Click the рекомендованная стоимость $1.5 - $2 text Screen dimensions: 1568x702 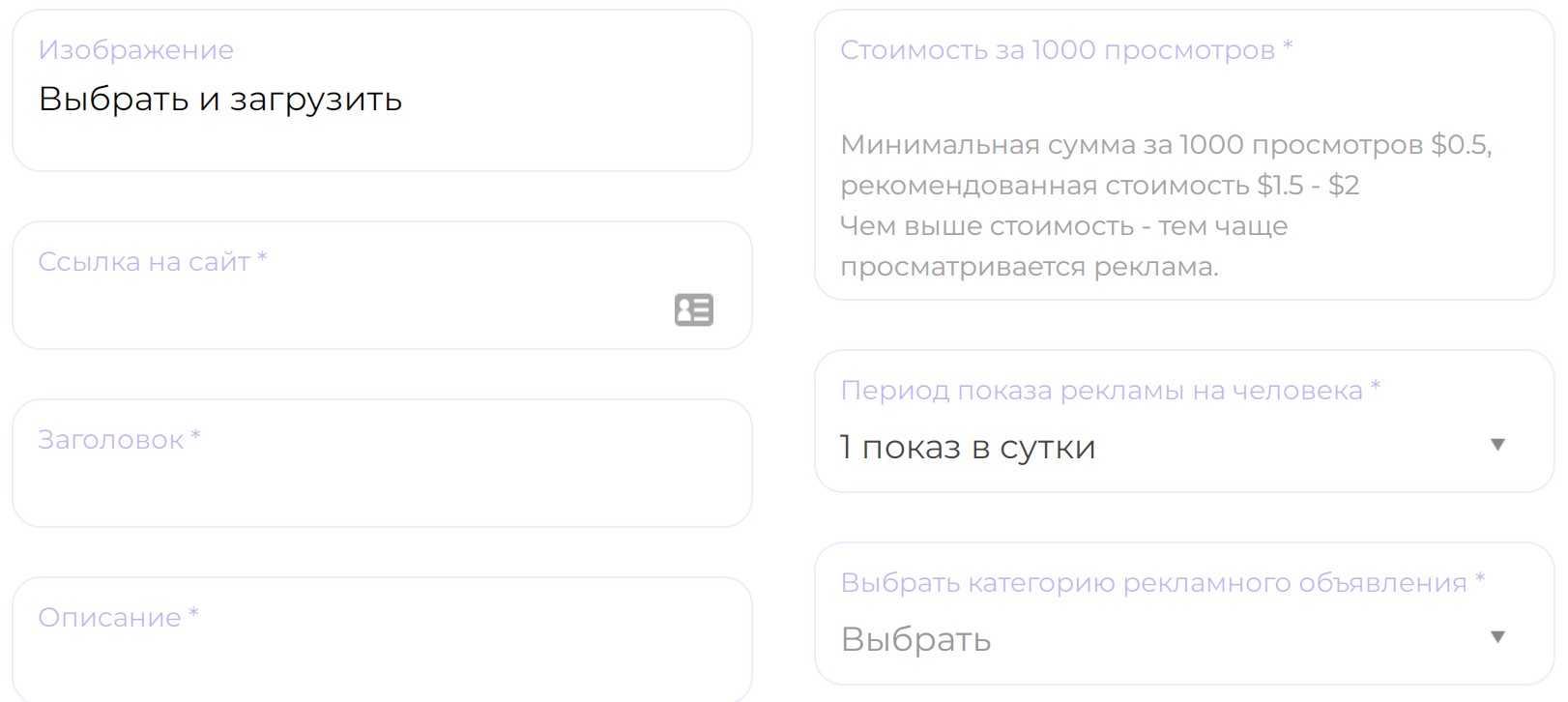pos(1100,186)
